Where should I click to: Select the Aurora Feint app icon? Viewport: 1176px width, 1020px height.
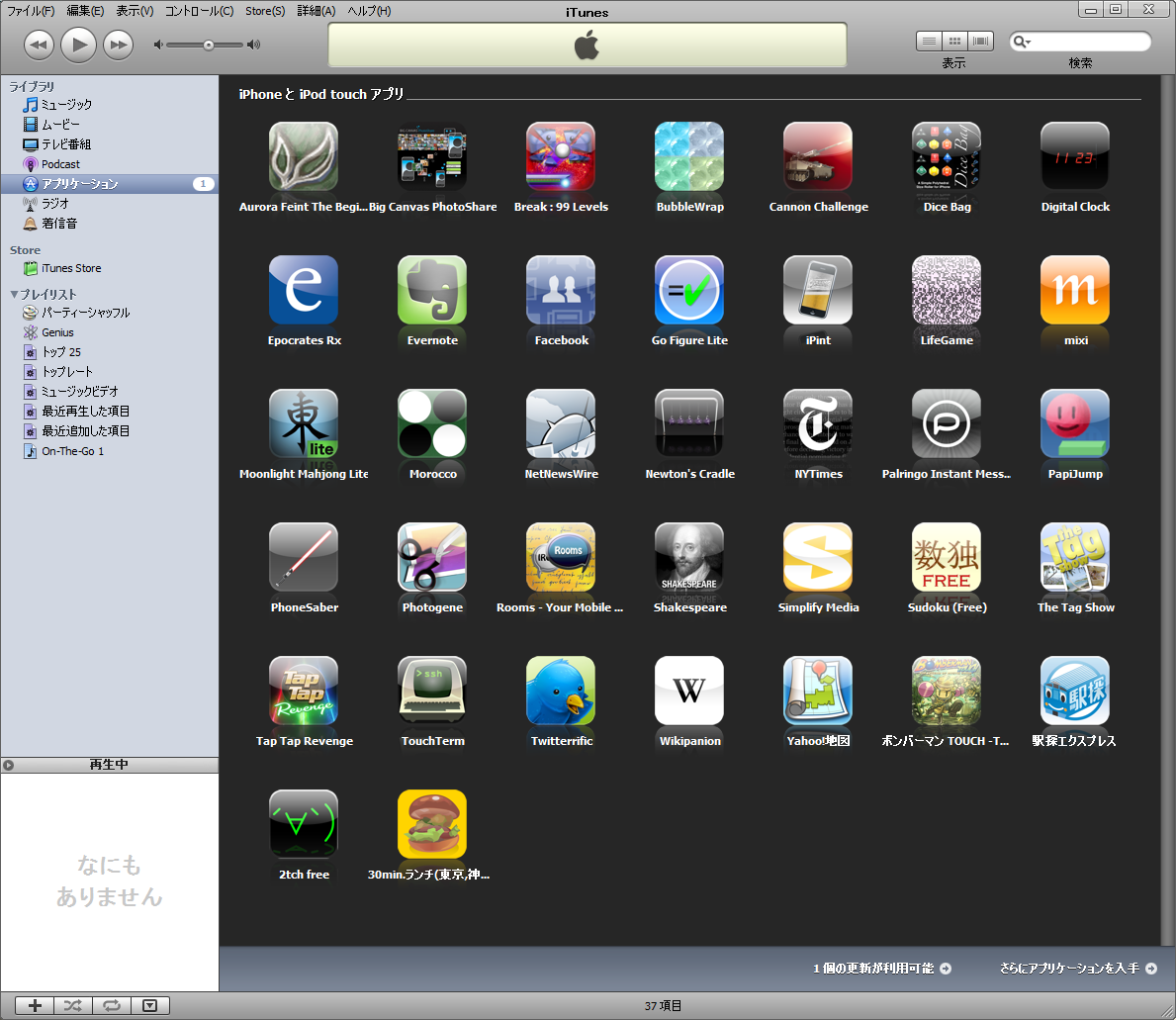point(304,156)
